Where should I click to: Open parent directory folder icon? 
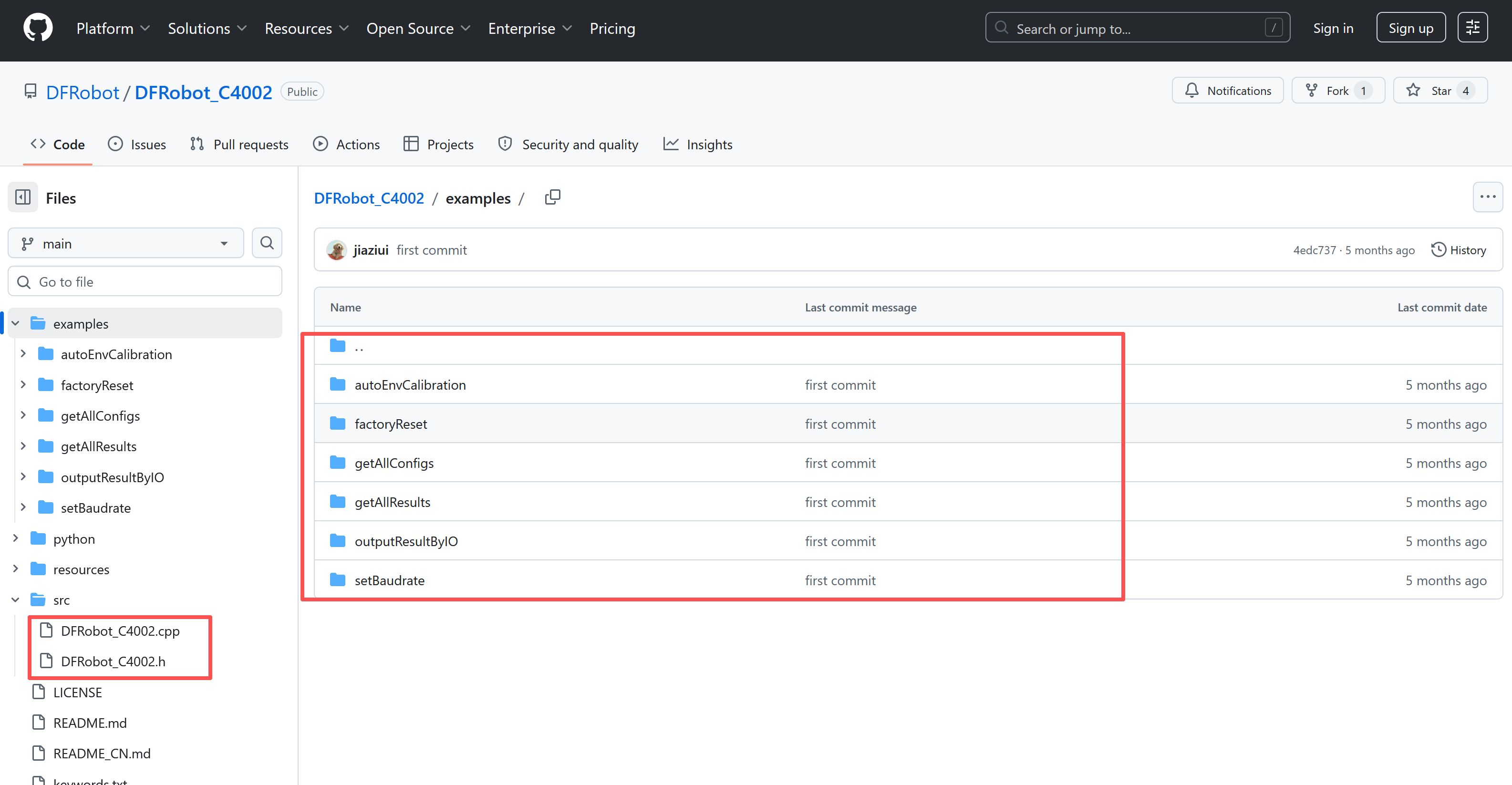pos(338,346)
